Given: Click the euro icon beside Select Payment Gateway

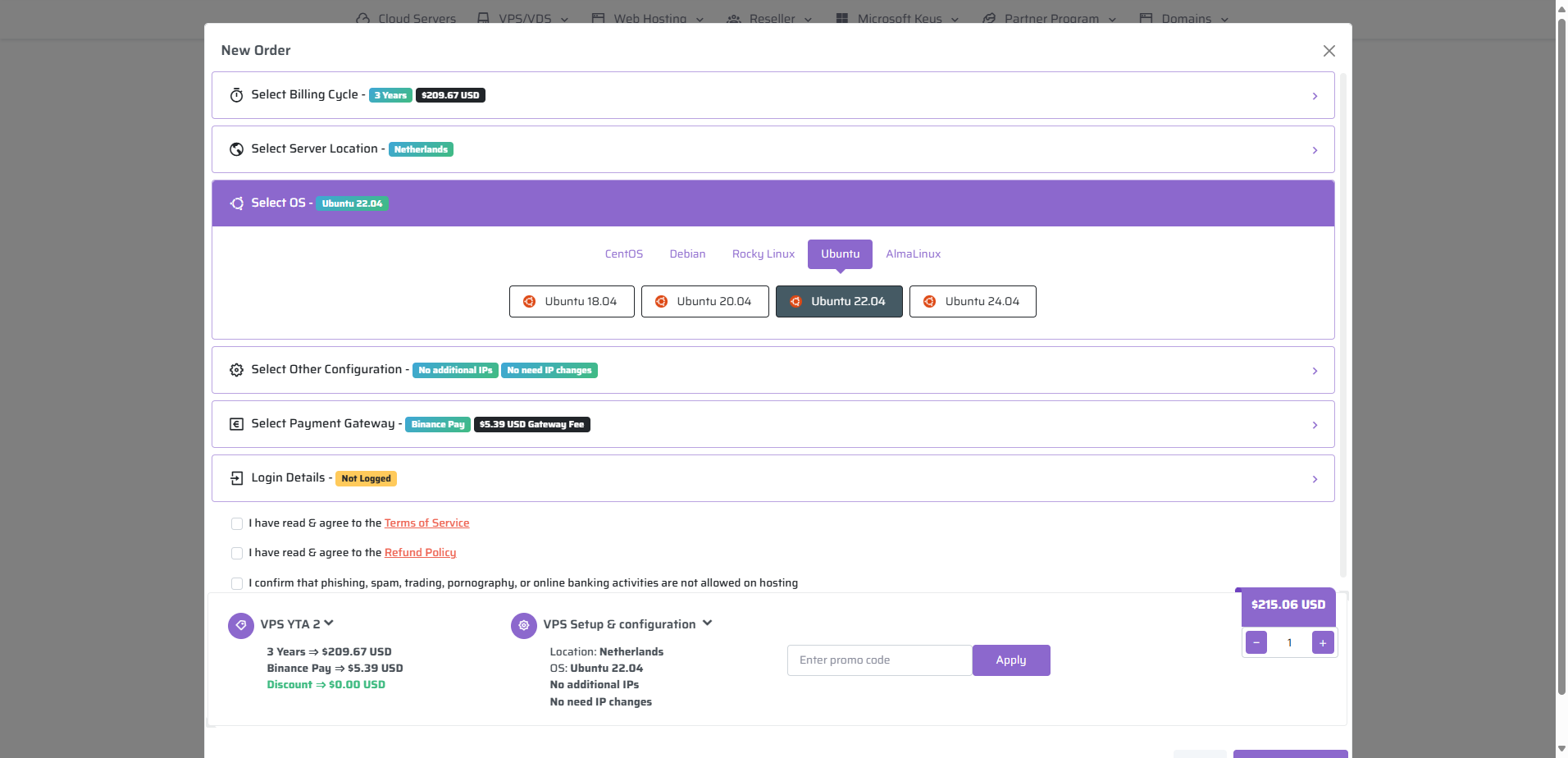Looking at the screenshot, I should pyautogui.click(x=236, y=424).
